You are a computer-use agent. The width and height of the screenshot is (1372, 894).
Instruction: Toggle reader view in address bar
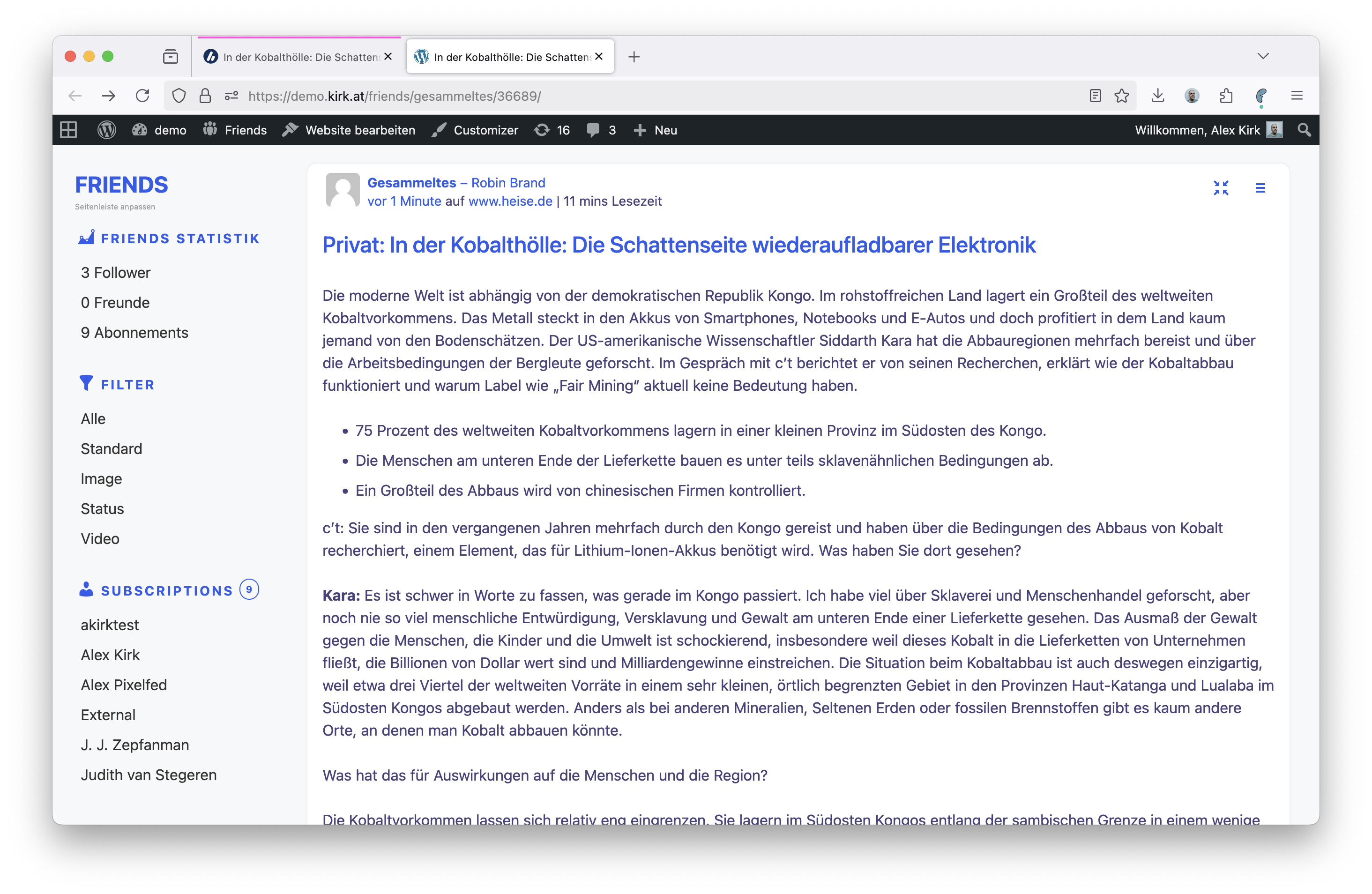point(1095,96)
